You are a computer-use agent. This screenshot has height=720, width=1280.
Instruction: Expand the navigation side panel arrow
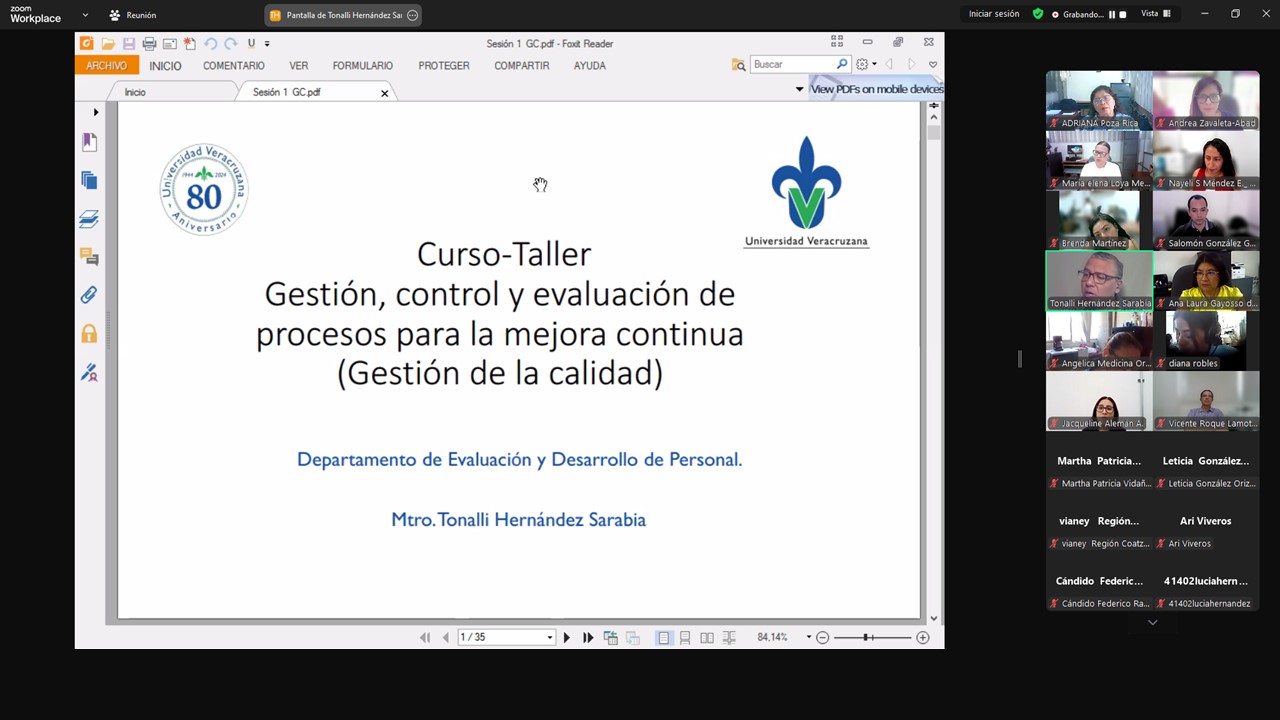(96, 112)
